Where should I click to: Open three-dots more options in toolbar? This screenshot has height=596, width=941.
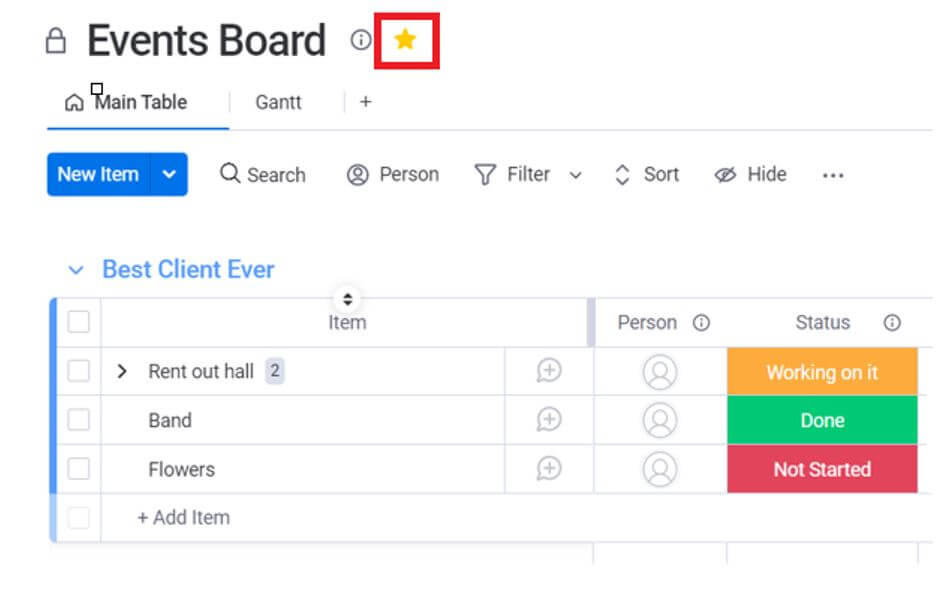tap(833, 175)
